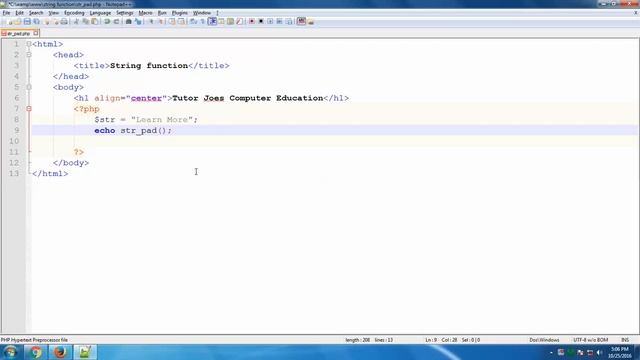Open the ? help menu

pos(218,13)
